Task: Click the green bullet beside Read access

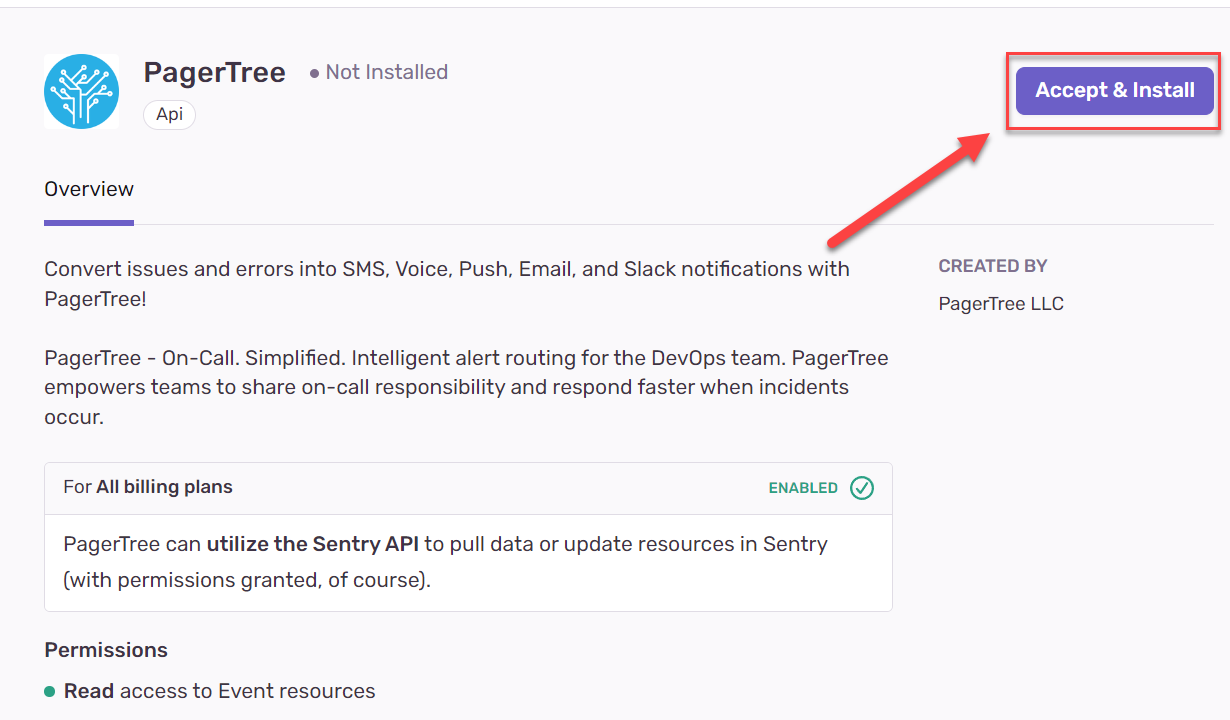Action: (50, 690)
